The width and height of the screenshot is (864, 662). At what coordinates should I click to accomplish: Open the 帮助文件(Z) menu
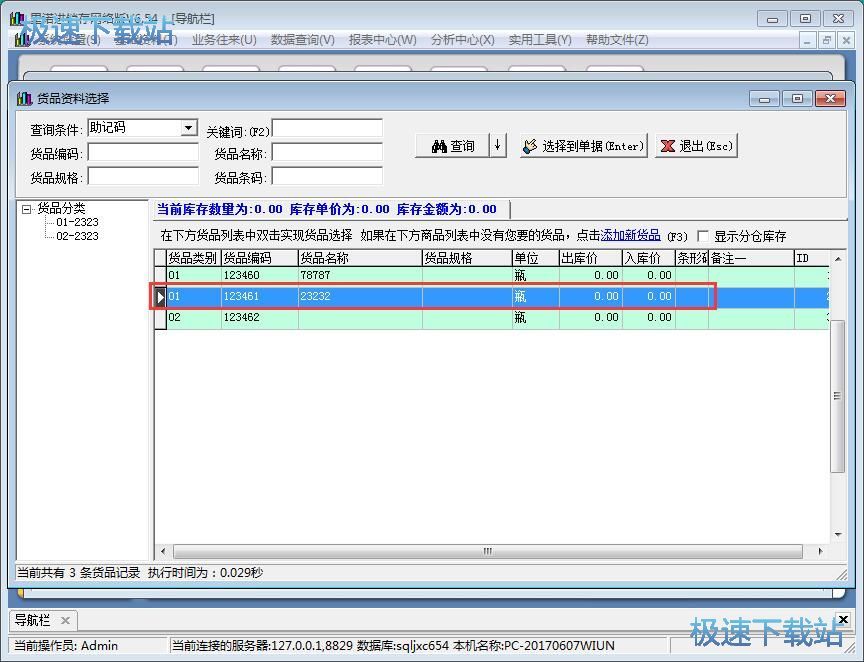coord(617,40)
